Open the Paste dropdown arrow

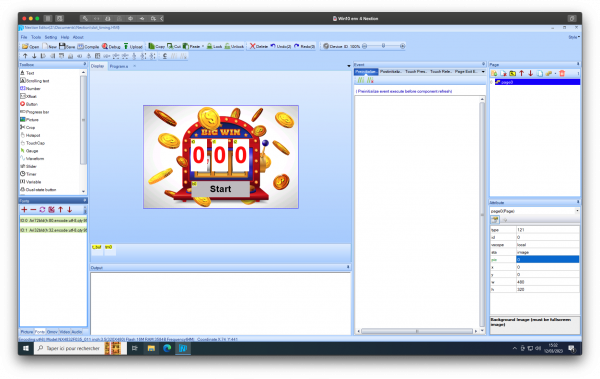[x=203, y=46]
